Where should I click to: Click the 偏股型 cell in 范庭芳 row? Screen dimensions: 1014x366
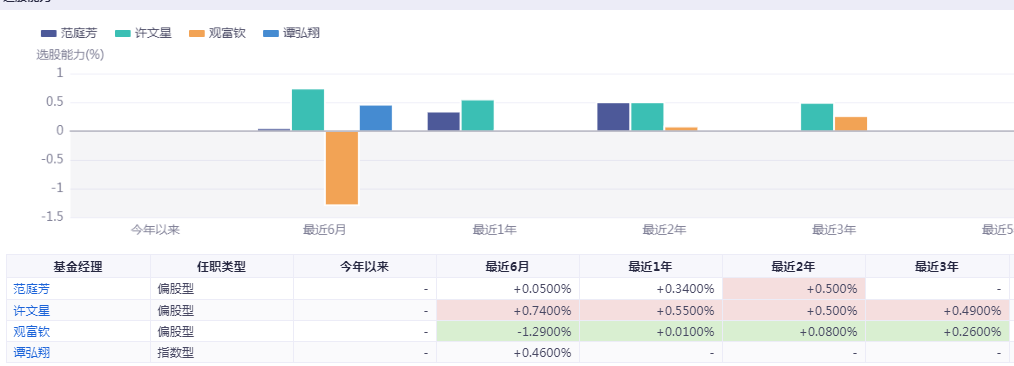(222, 289)
